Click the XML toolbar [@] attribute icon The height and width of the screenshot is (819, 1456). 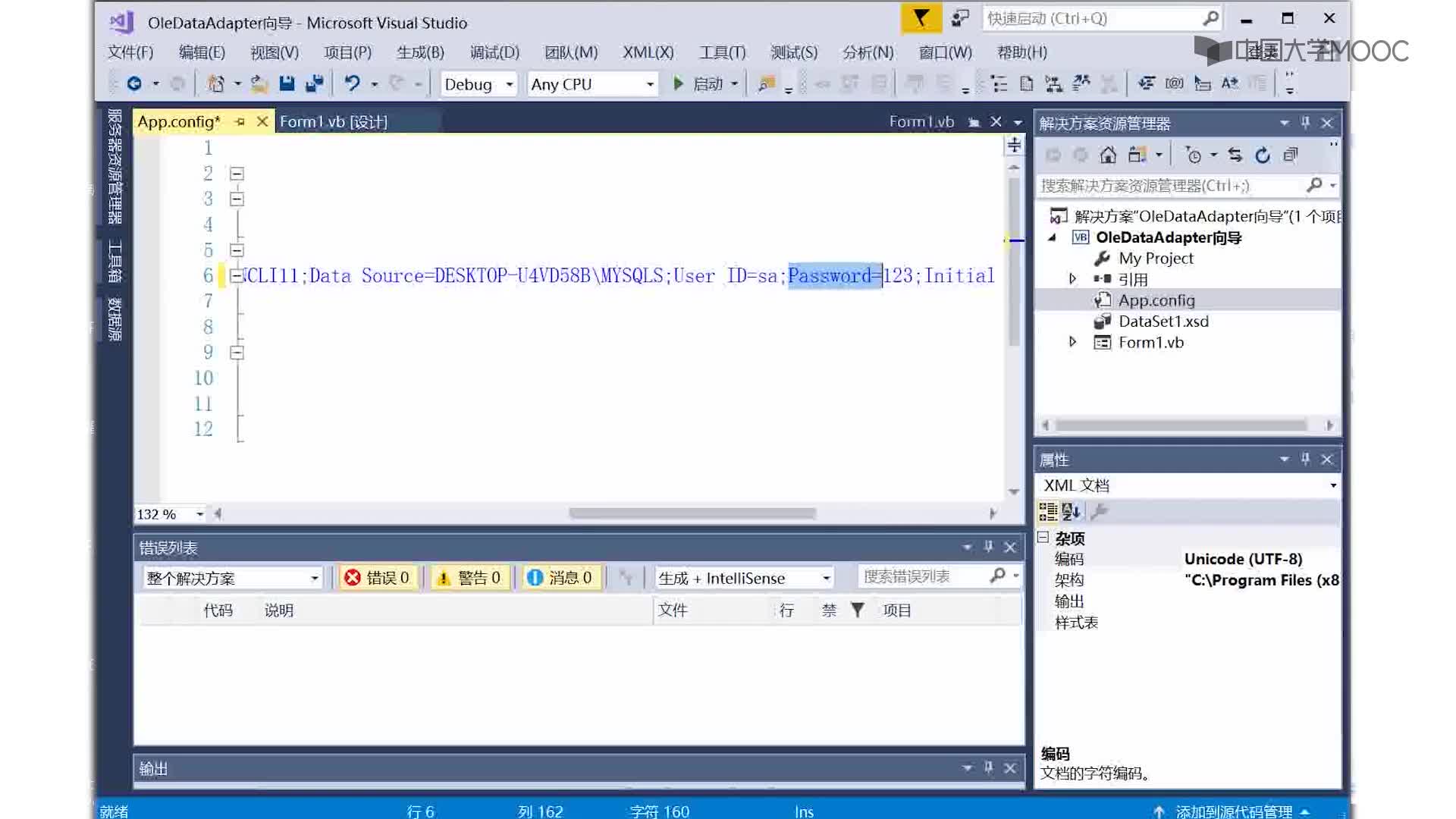coord(1174,83)
